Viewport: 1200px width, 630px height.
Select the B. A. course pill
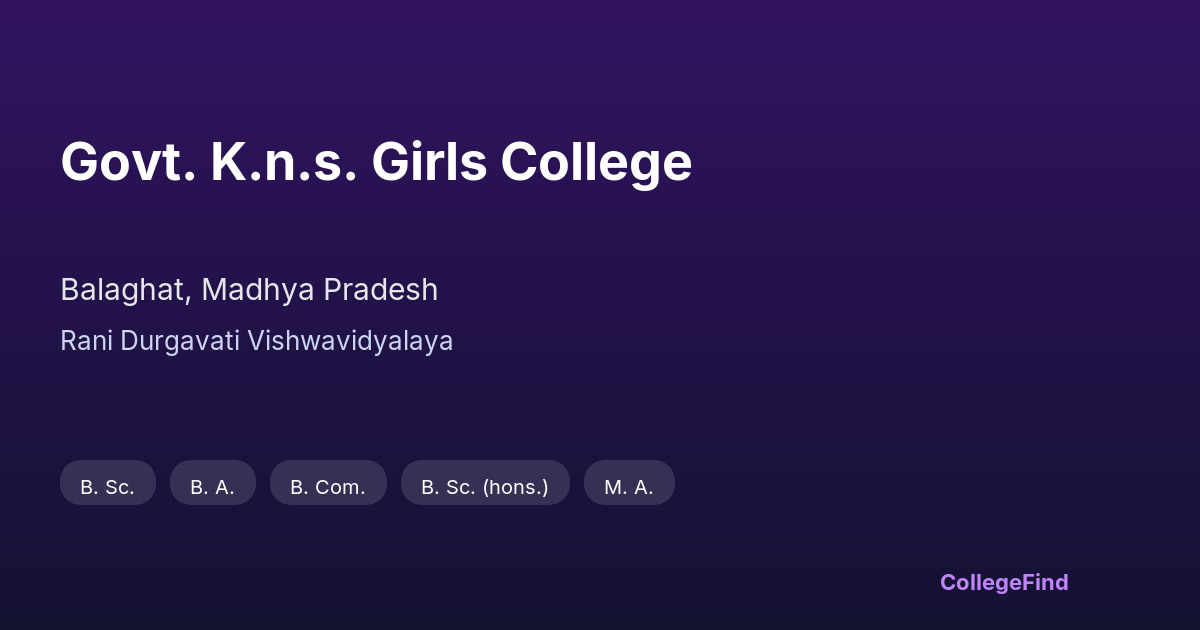tap(212, 486)
